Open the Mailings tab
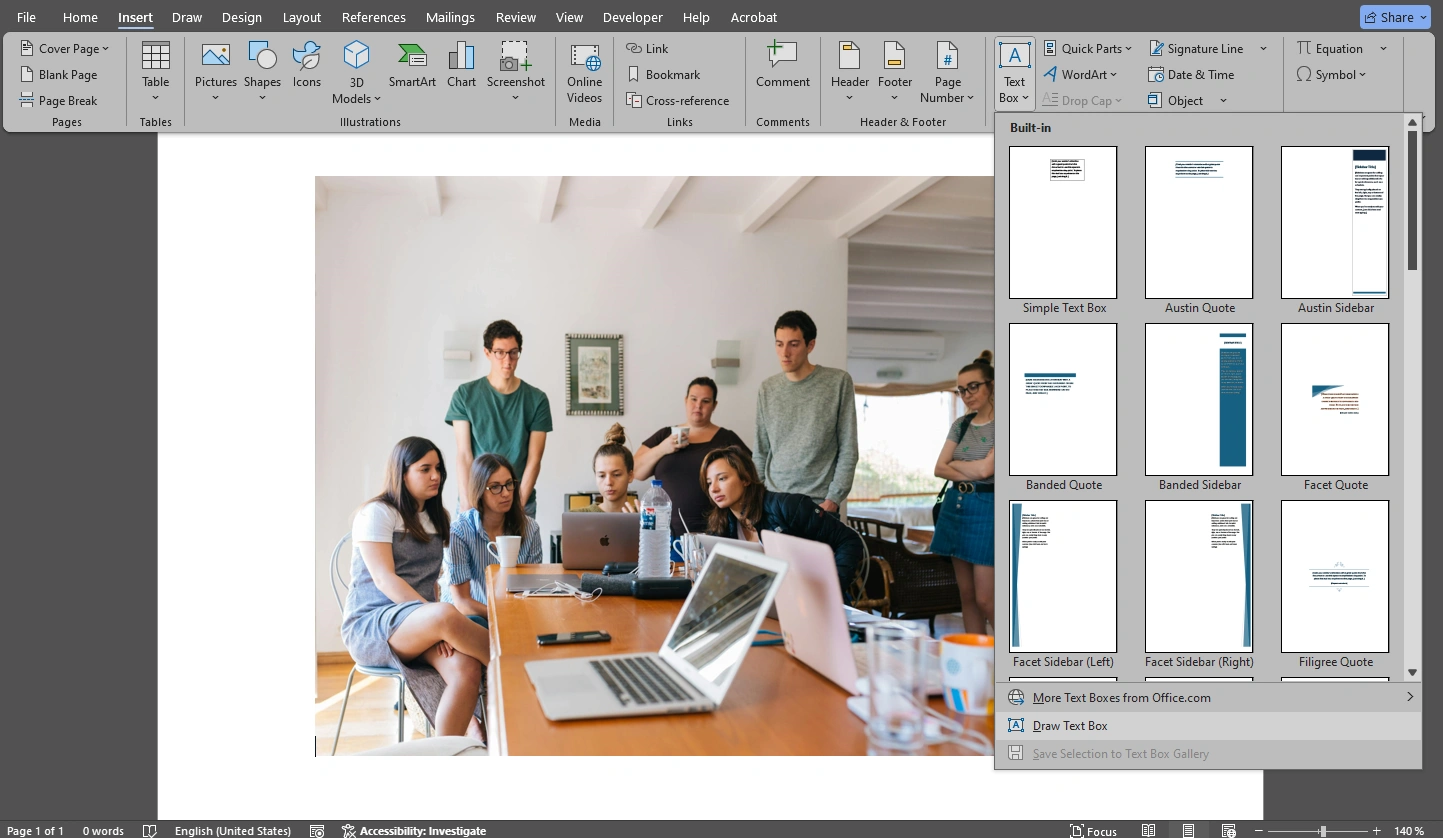 449,17
